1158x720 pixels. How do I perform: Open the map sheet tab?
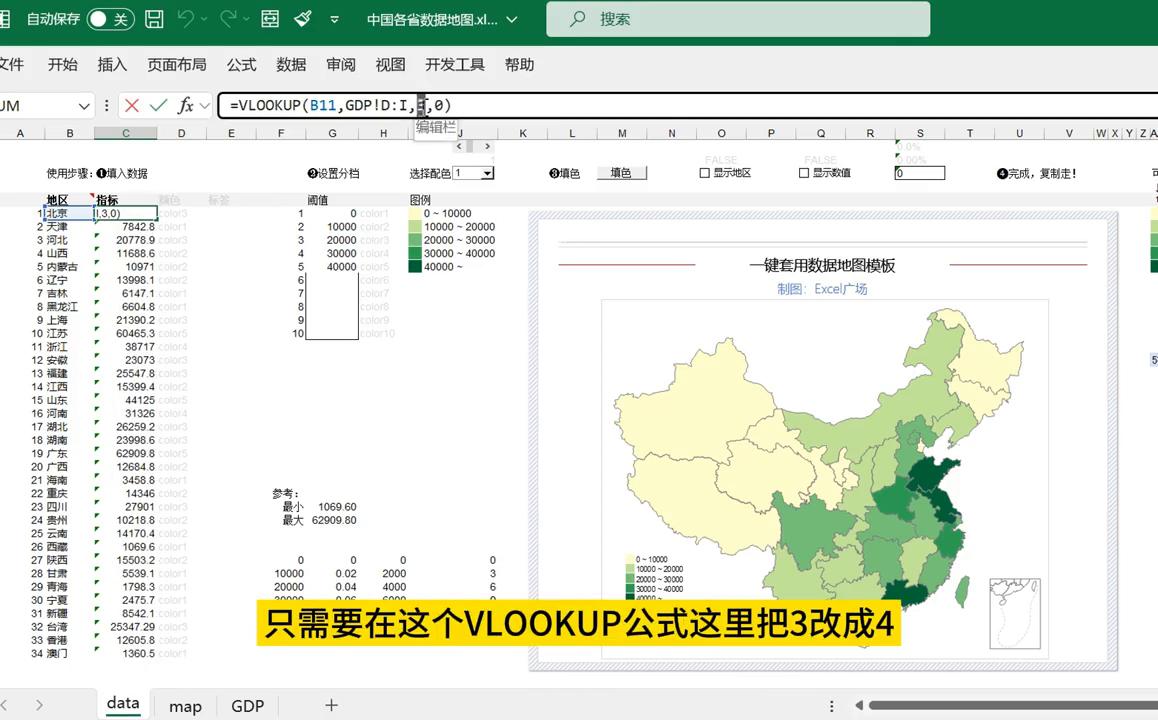pyautogui.click(x=185, y=706)
